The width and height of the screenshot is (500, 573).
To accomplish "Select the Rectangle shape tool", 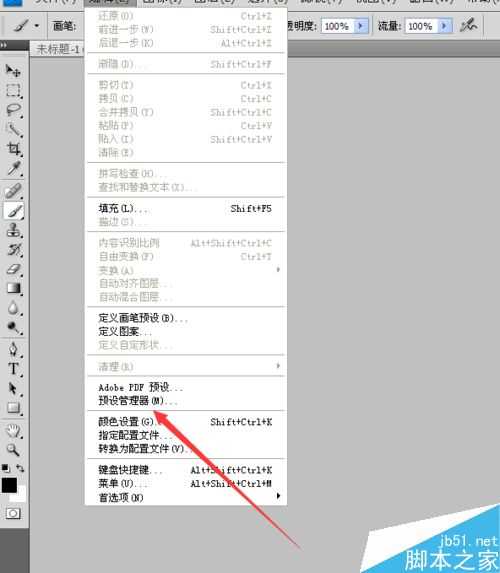I will point(13,408).
